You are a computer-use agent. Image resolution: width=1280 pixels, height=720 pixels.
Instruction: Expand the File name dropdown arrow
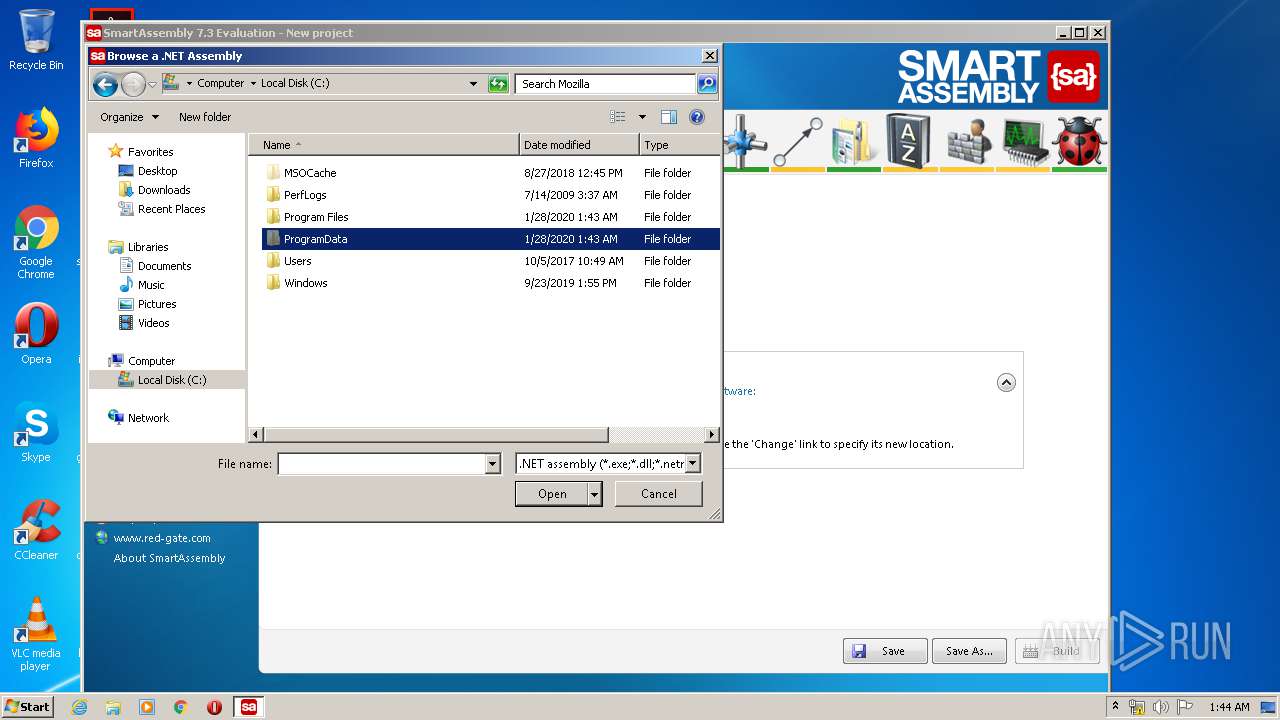pyautogui.click(x=492, y=464)
